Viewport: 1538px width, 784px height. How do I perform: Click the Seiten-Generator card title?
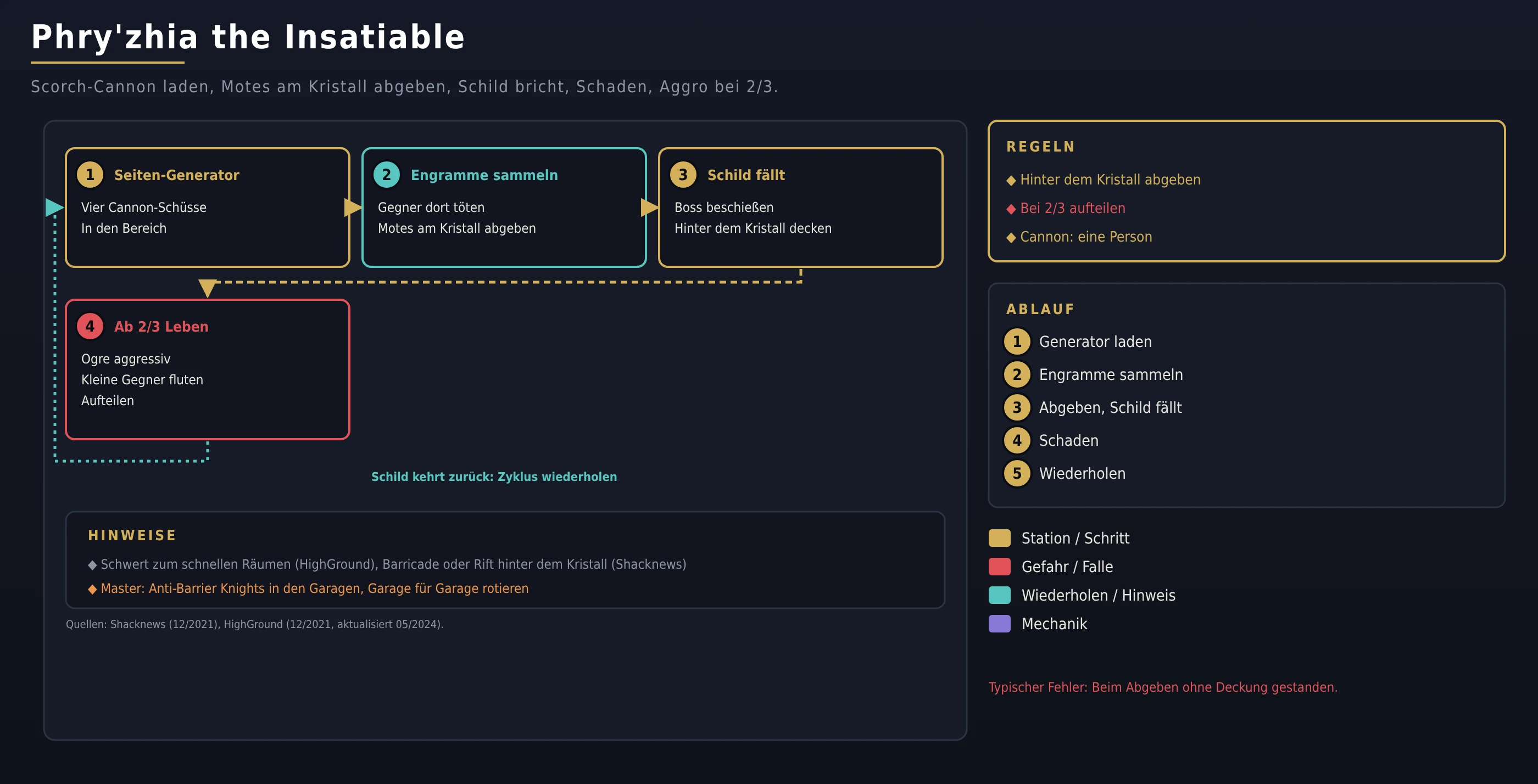177,175
